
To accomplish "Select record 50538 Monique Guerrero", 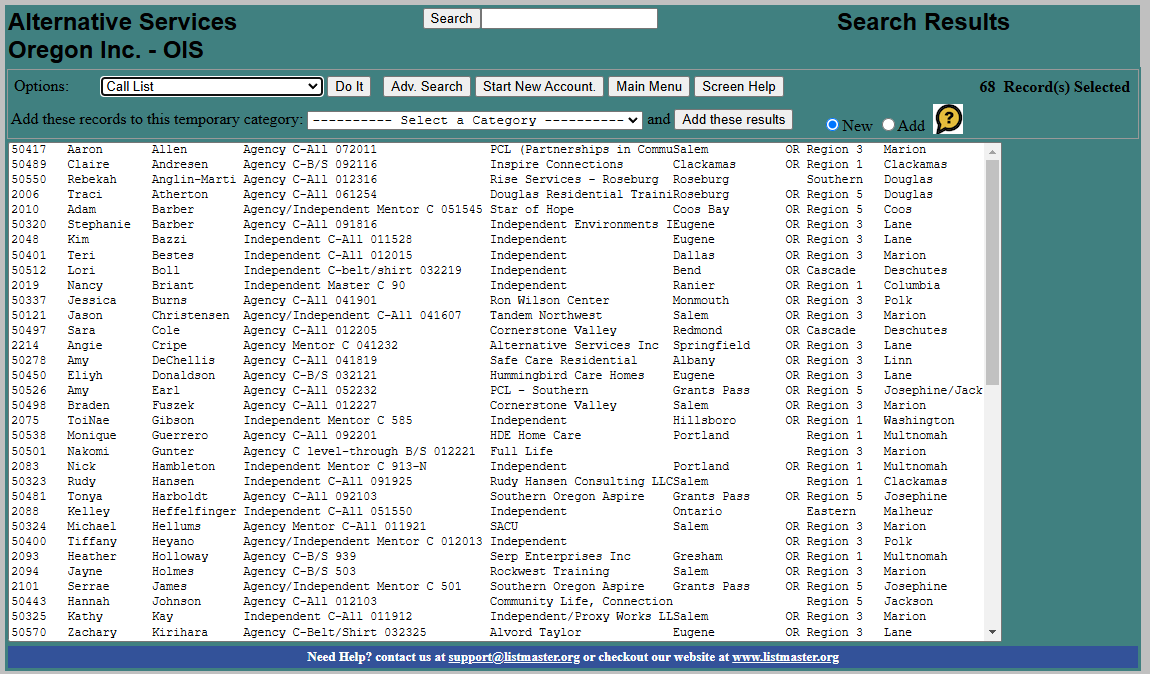I will pyautogui.click(x=497, y=436).
